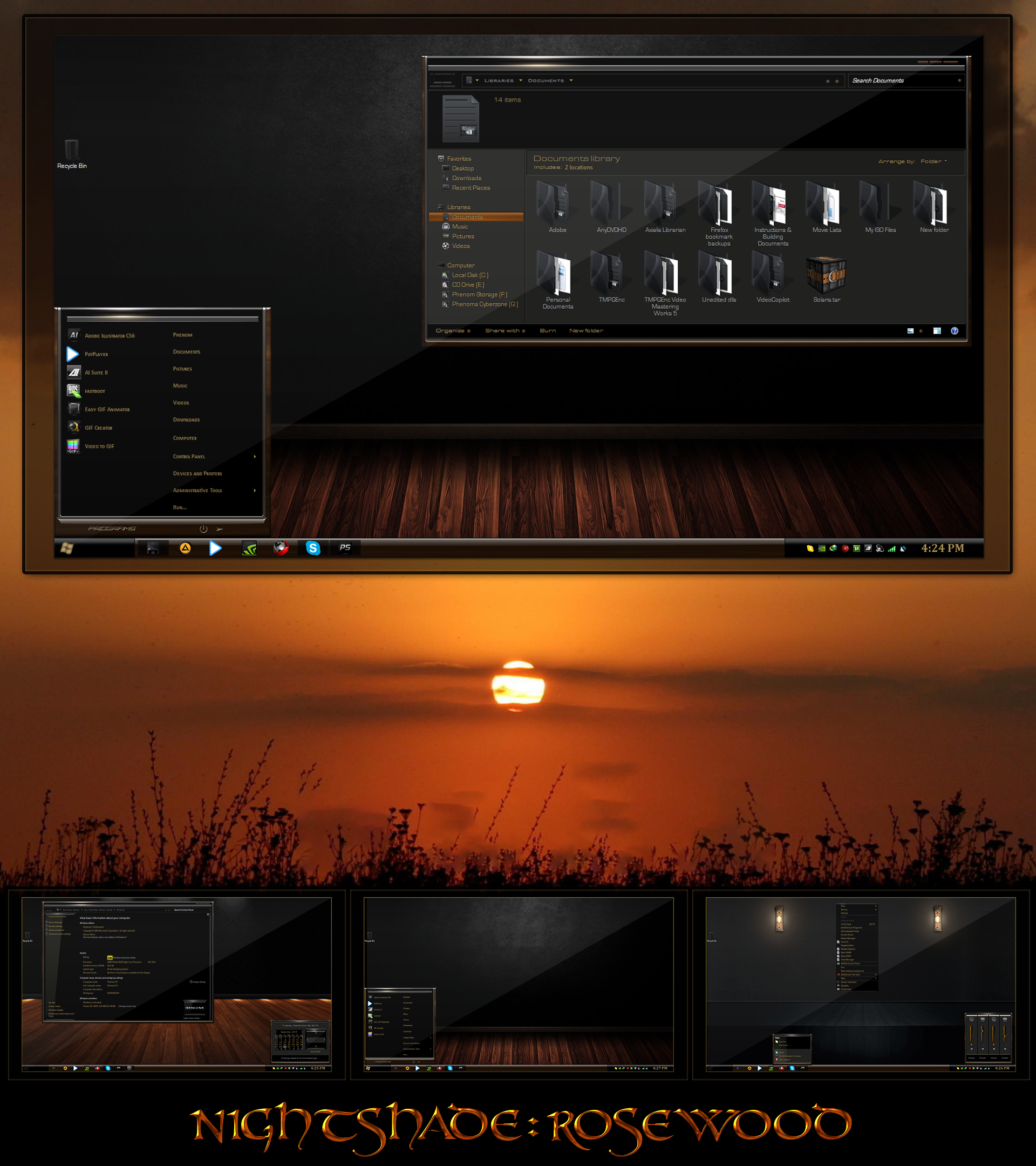The height and width of the screenshot is (1166, 1036).
Task: Open the AnyDVDHD folder
Action: click(611, 207)
